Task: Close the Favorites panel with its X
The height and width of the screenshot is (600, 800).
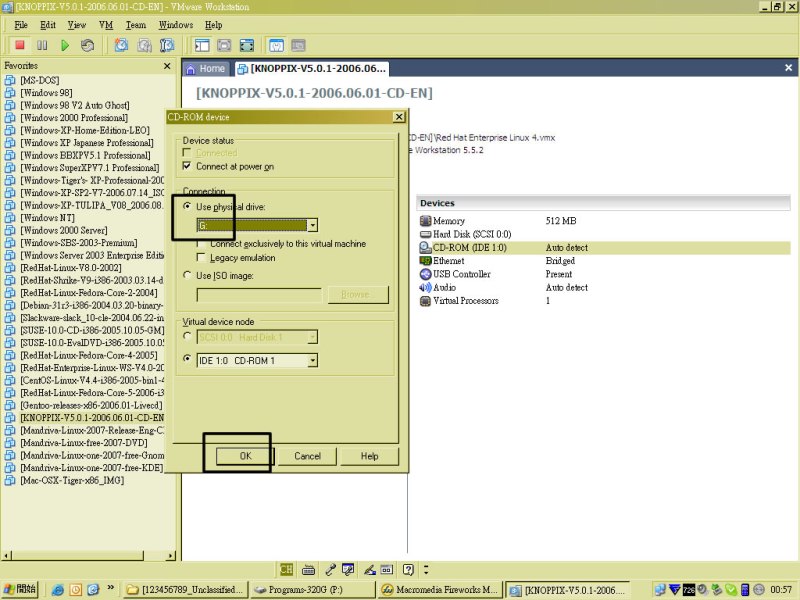Action: click(167, 66)
